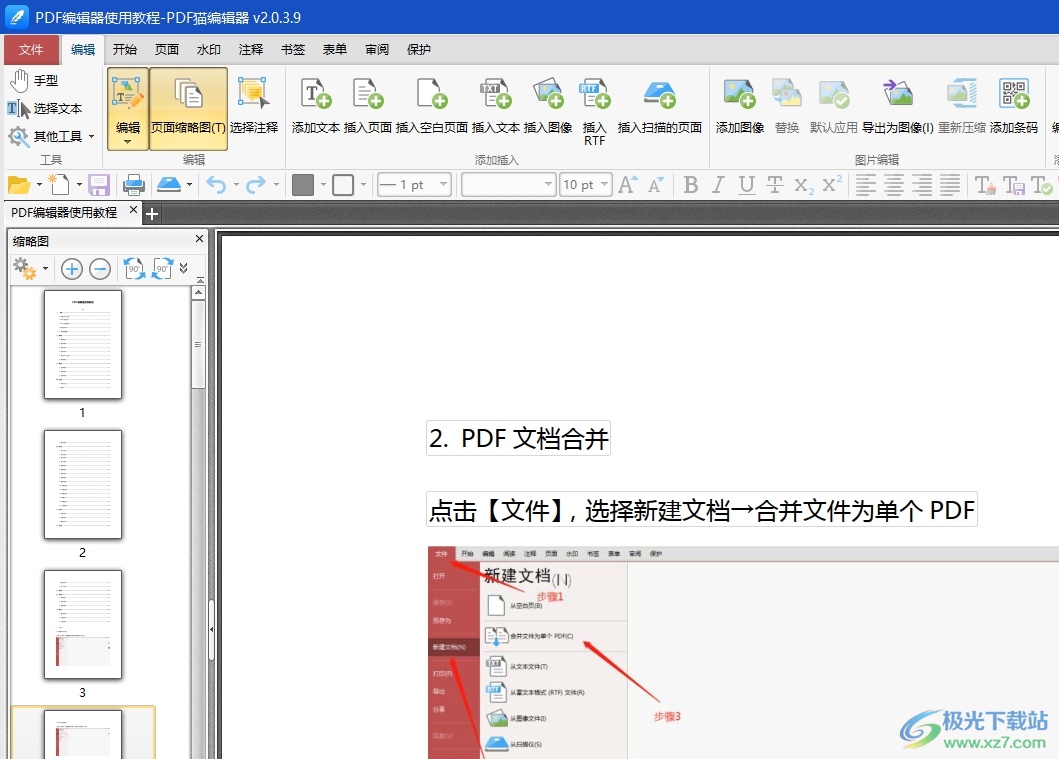Add a new document tab with plus
This screenshot has width=1059, height=759.
[152, 214]
